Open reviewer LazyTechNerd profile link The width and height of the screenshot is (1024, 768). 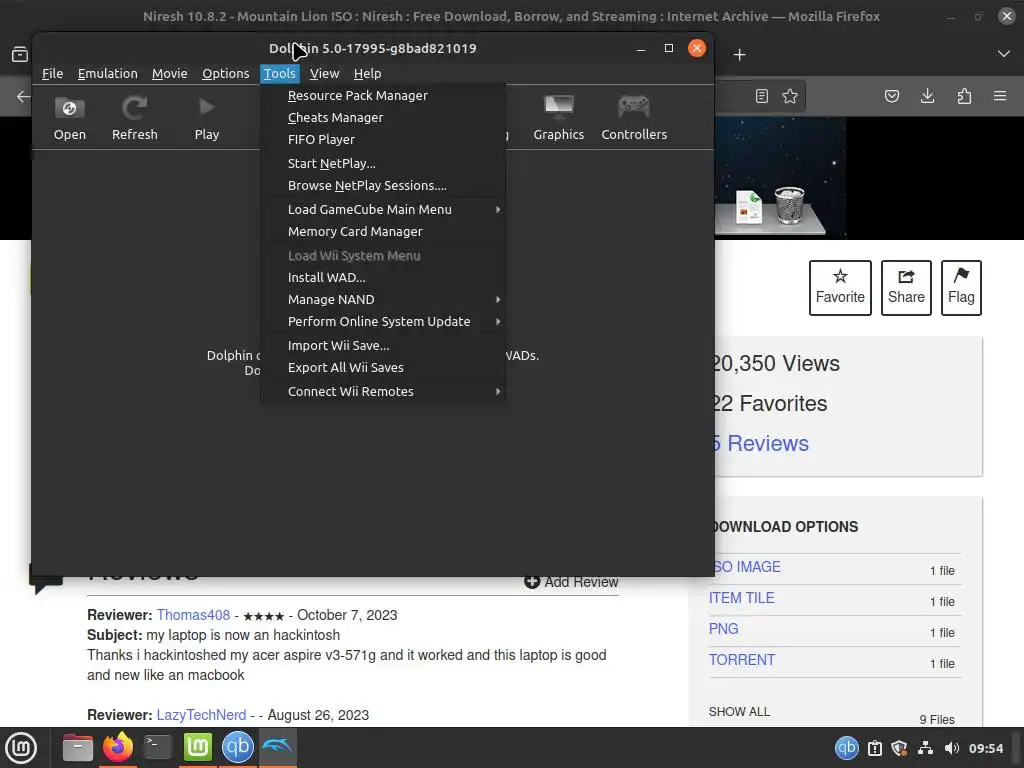201,715
